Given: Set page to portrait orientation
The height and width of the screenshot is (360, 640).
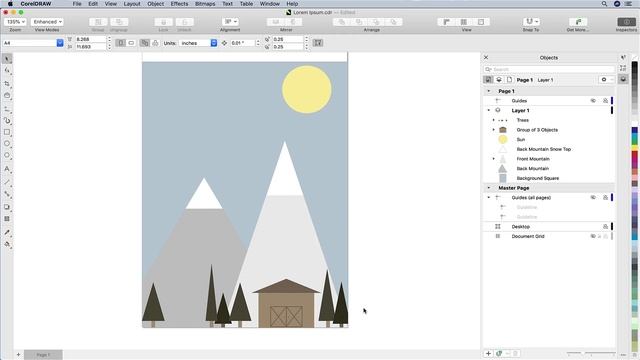Looking at the screenshot, I should coord(120,43).
